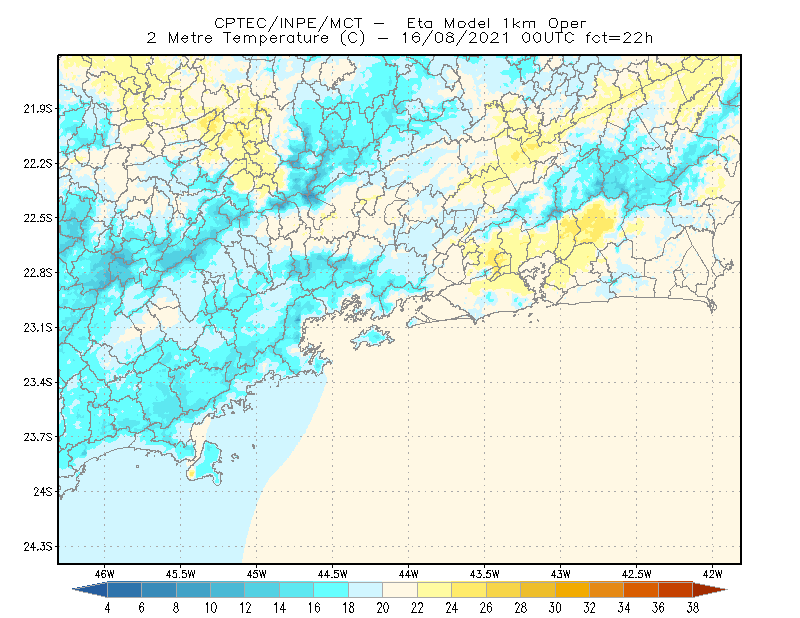Click the 22.8S latitude axis label
Viewport: 800px width, 618px height.
tap(38, 273)
